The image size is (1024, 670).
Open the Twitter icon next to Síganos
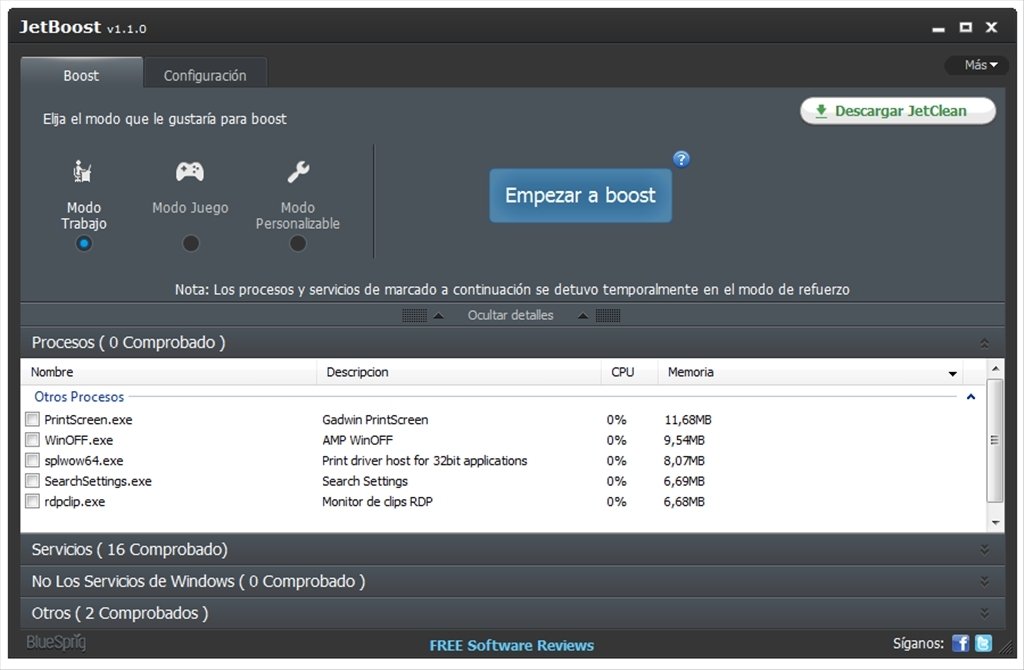[984, 644]
